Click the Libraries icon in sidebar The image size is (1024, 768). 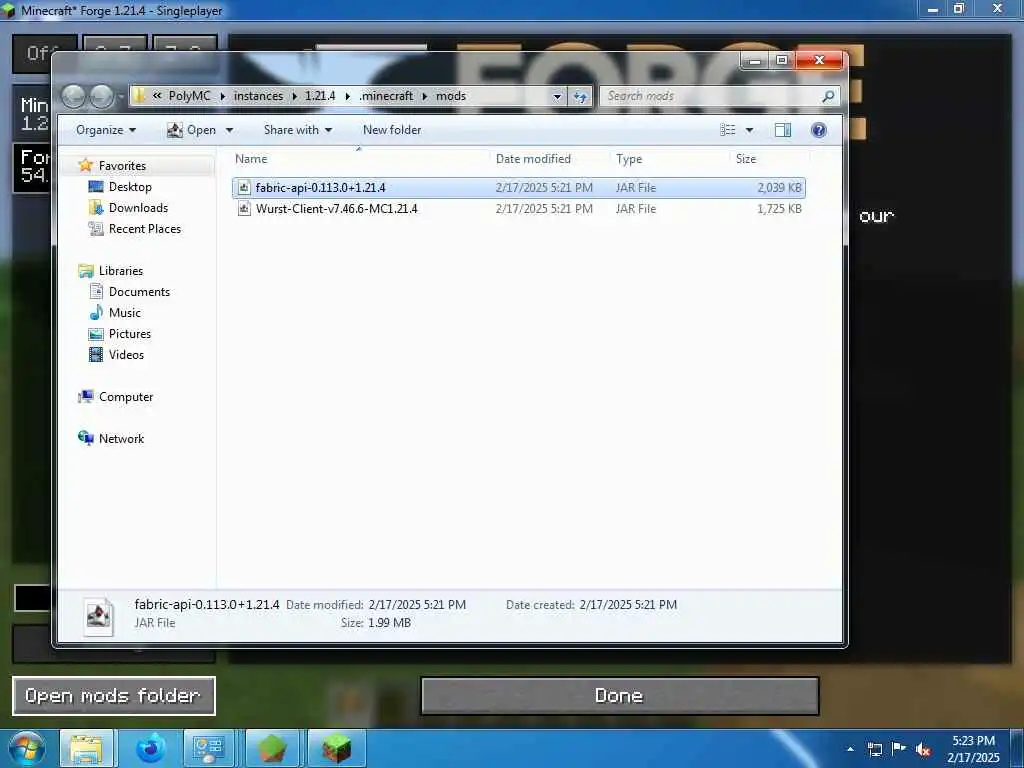[x=85, y=270]
